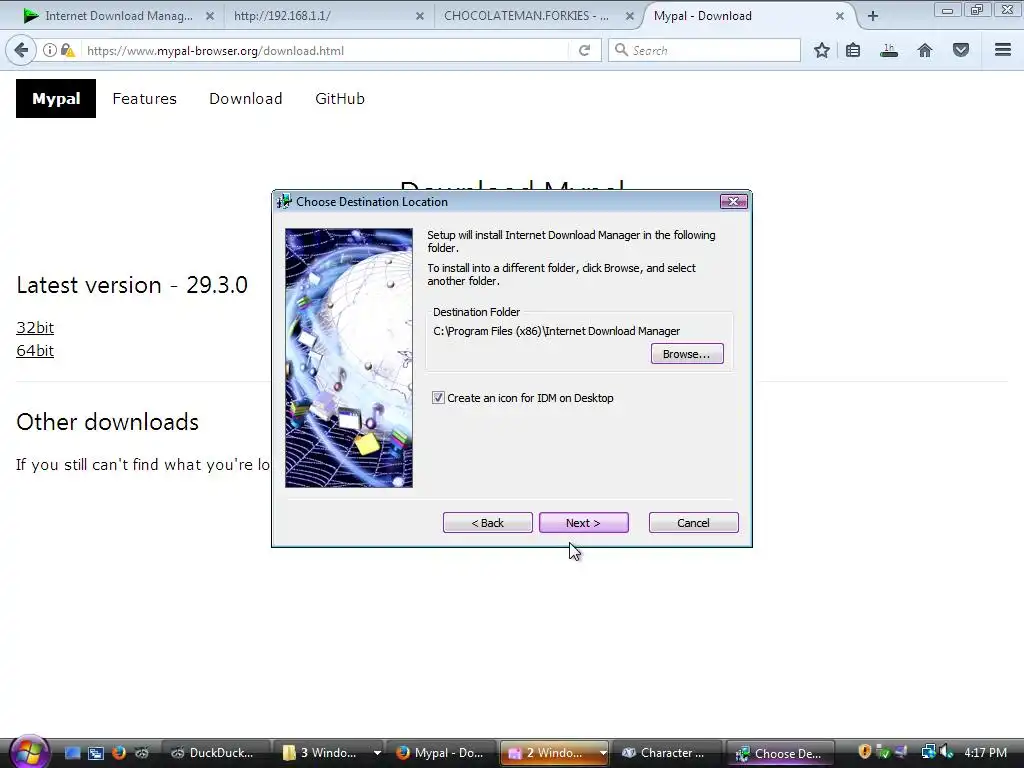This screenshot has width=1024, height=768.
Task: Open the volume speaker tray icon
Action: [x=946, y=752]
